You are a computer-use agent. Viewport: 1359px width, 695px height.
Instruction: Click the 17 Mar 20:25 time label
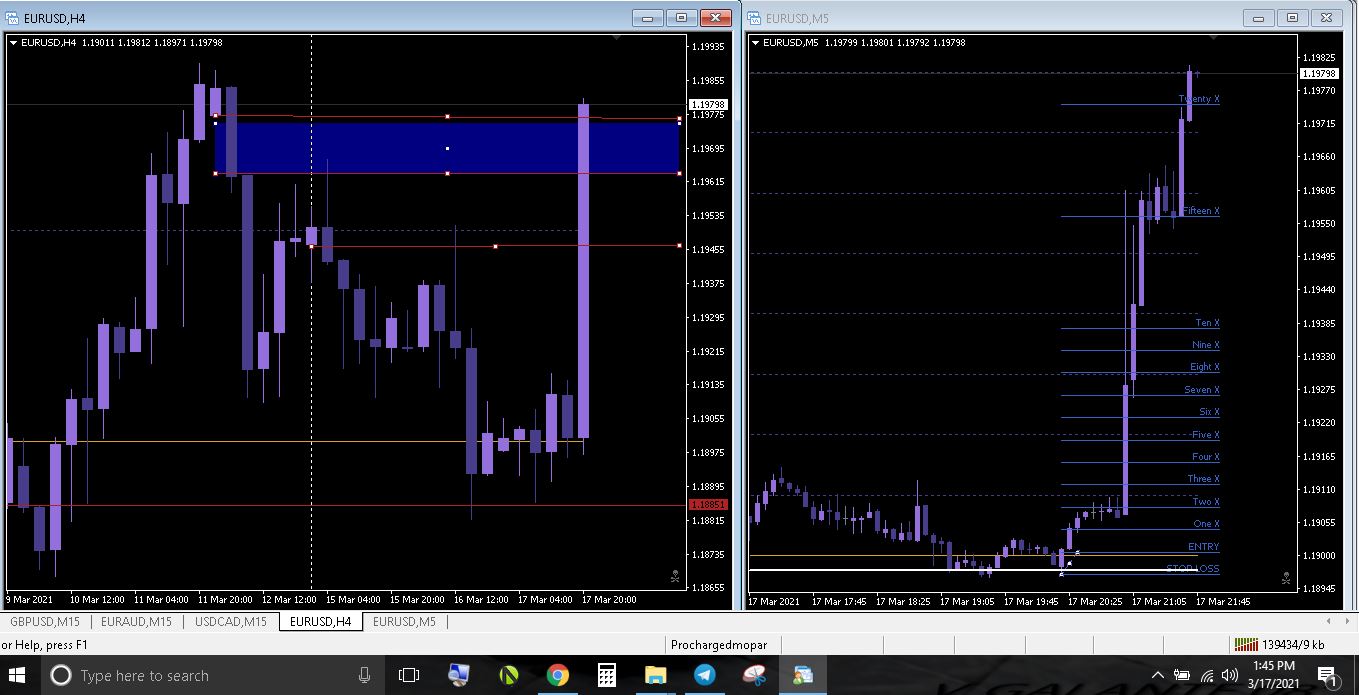[1095, 601]
